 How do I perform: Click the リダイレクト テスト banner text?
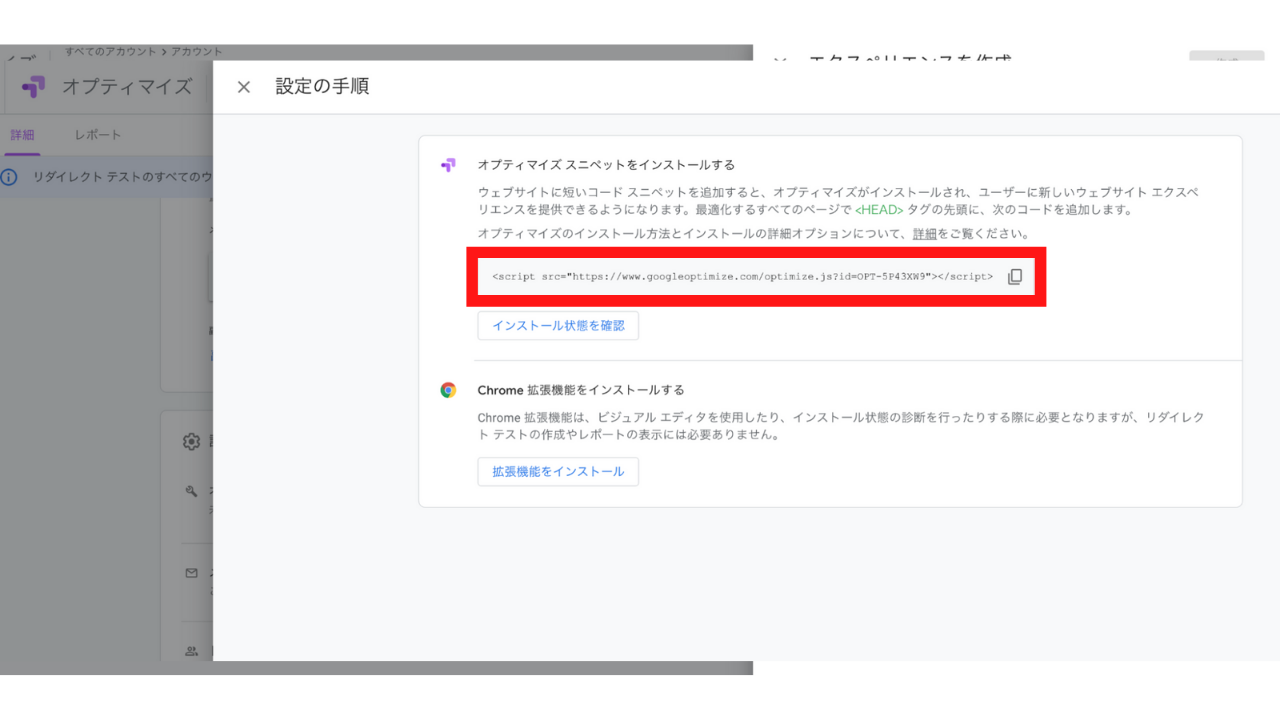[x=122, y=177]
